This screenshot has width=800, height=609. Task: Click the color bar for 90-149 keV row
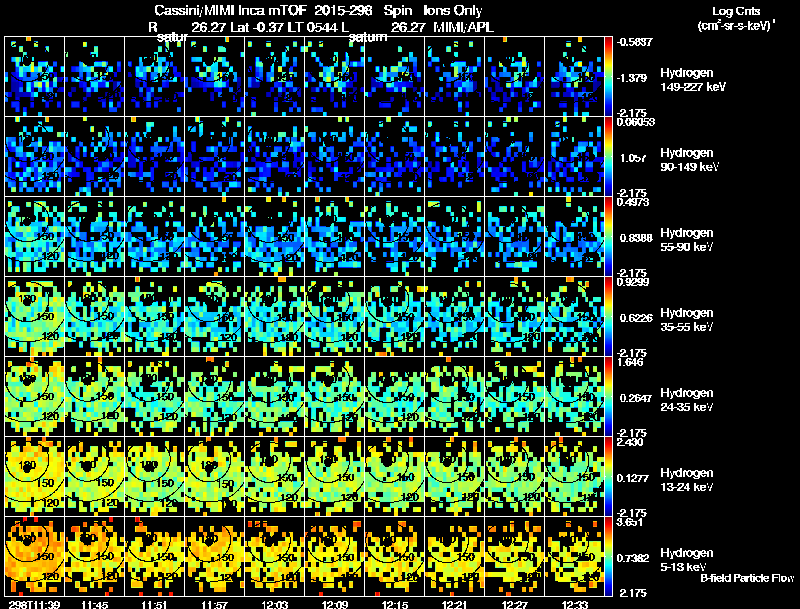[x=608, y=156]
